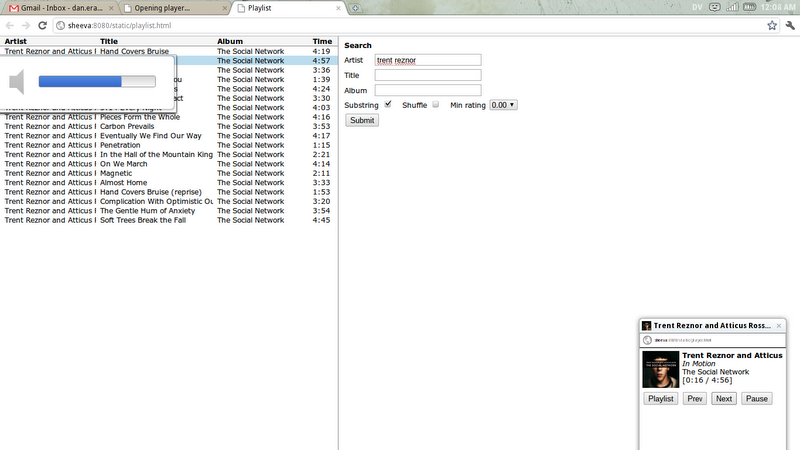Image resolution: width=800 pixels, height=450 pixels.
Task: Select track Eventually We Find Our Way
Action: 151,136
